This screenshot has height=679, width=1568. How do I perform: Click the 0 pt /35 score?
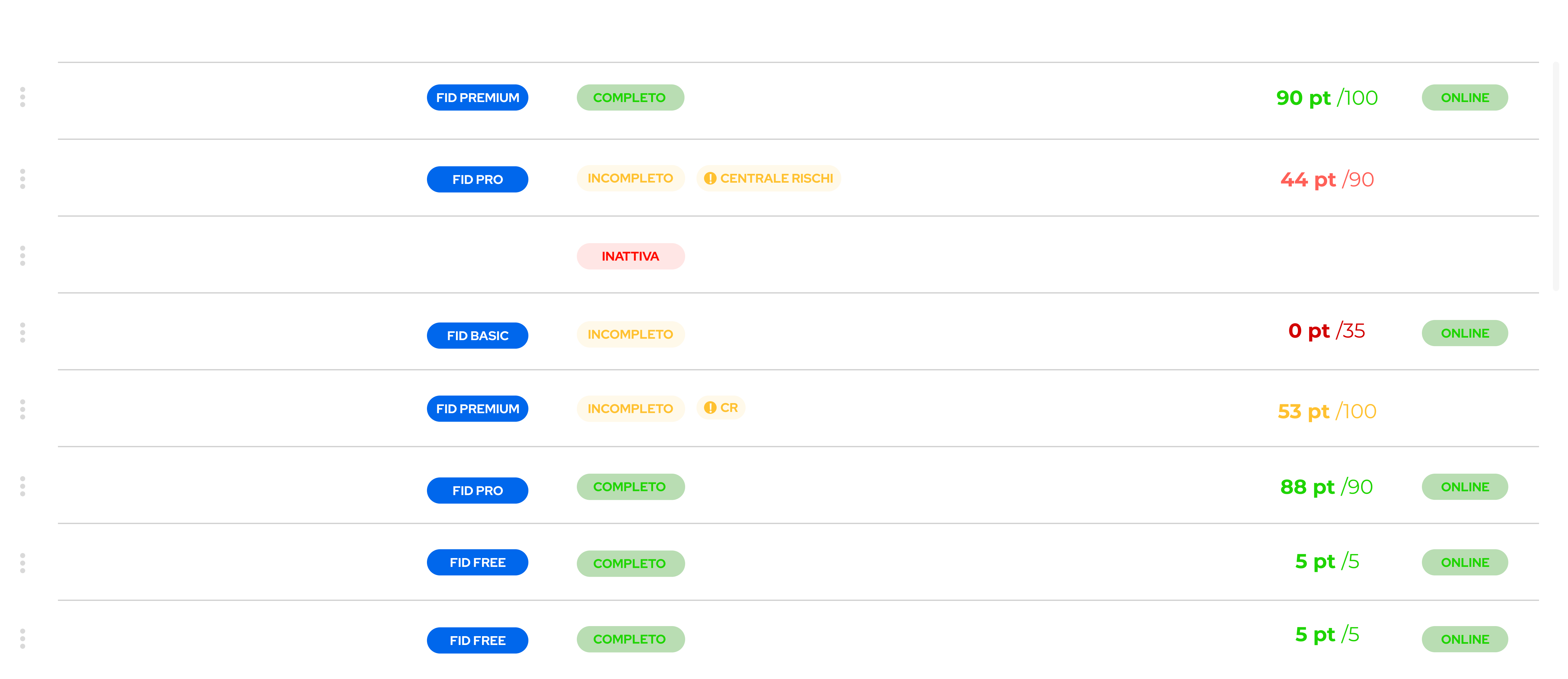coord(1327,331)
